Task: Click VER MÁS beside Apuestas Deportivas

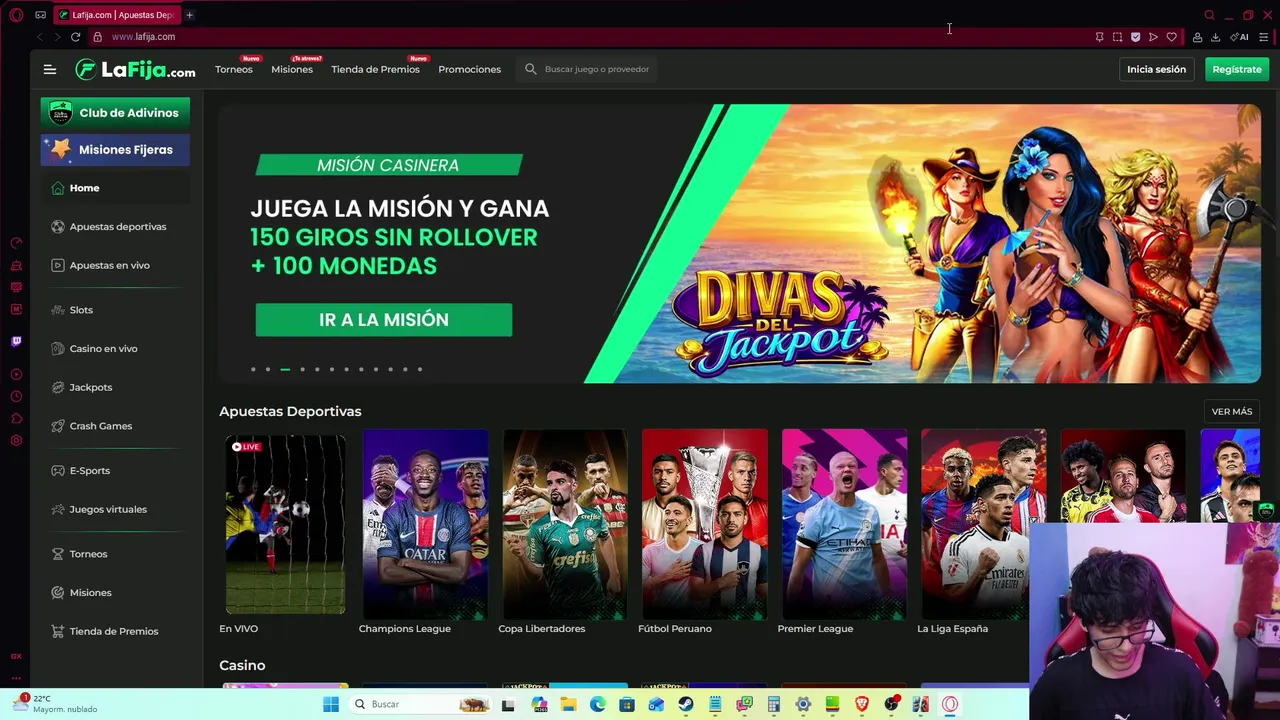Action: (1231, 411)
